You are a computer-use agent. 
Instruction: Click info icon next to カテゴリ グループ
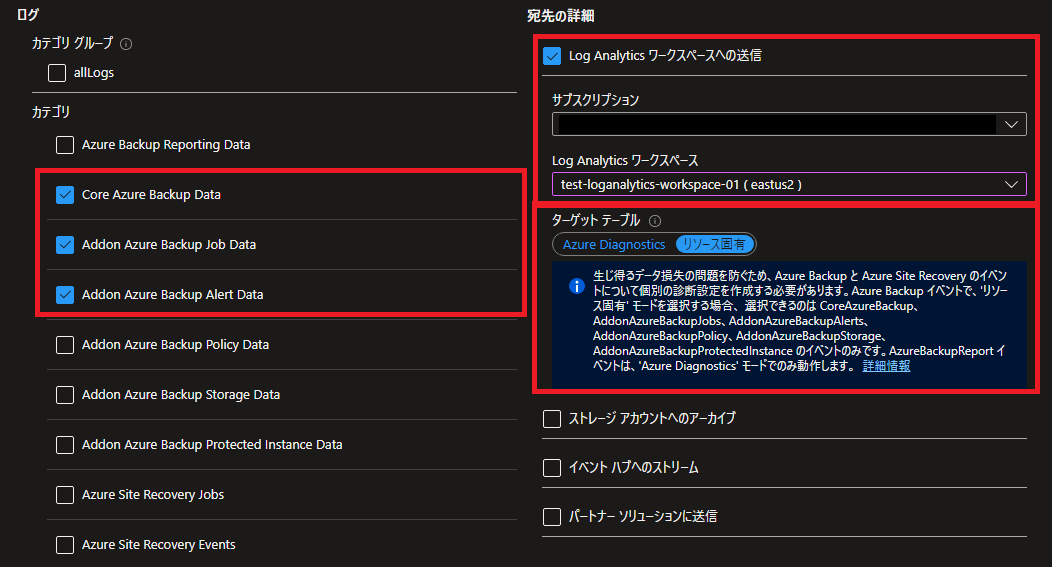coord(125,44)
